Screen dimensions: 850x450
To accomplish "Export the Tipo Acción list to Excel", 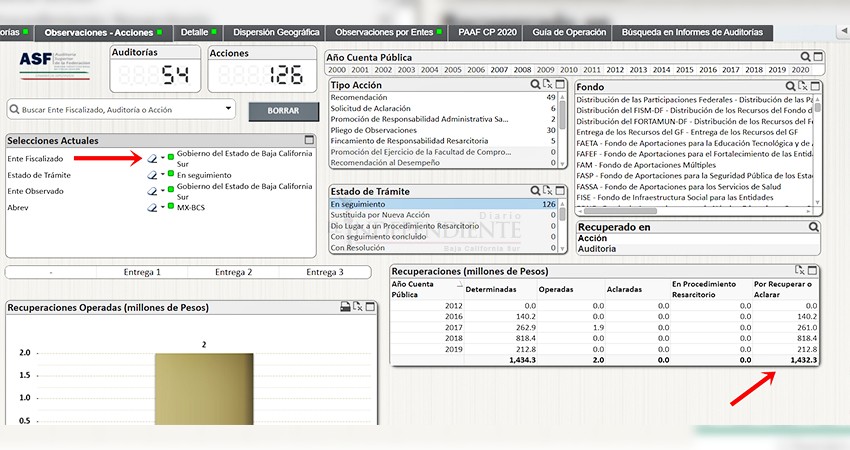I will [x=548, y=86].
